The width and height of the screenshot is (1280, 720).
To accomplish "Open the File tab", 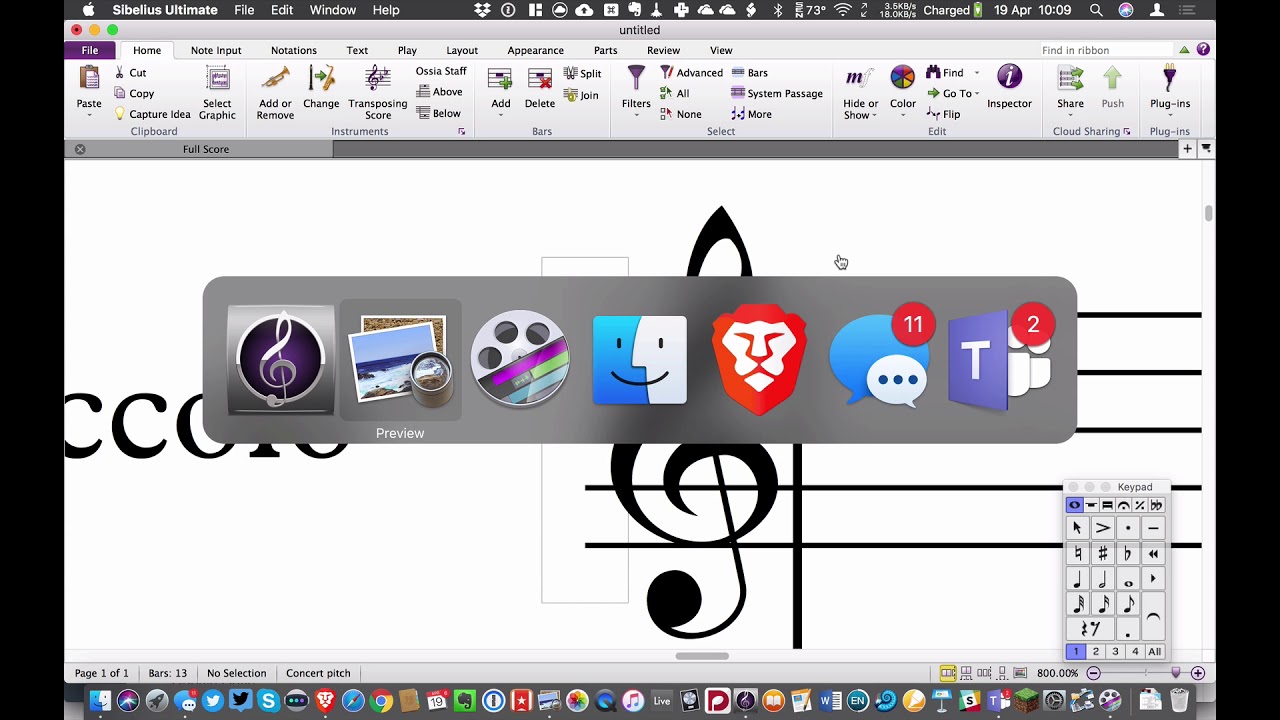I will [x=90, y=50].
